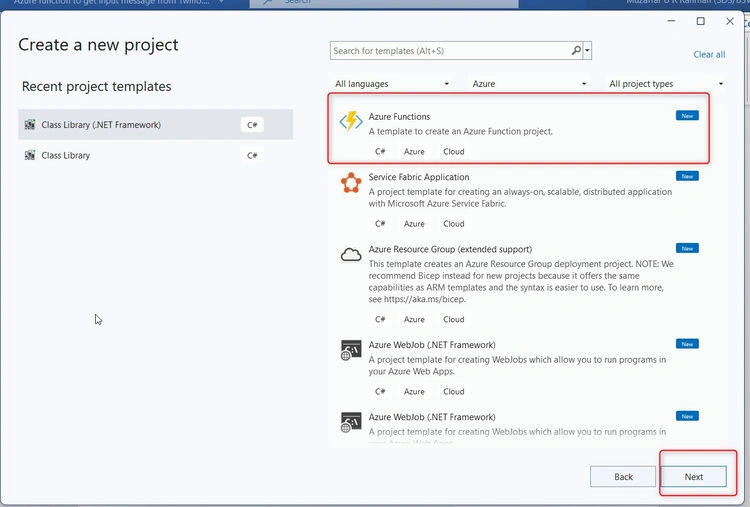Click the C# tag under Azure Functions
This screenshot has width=750, height=507.
click(x=380, y=152)
